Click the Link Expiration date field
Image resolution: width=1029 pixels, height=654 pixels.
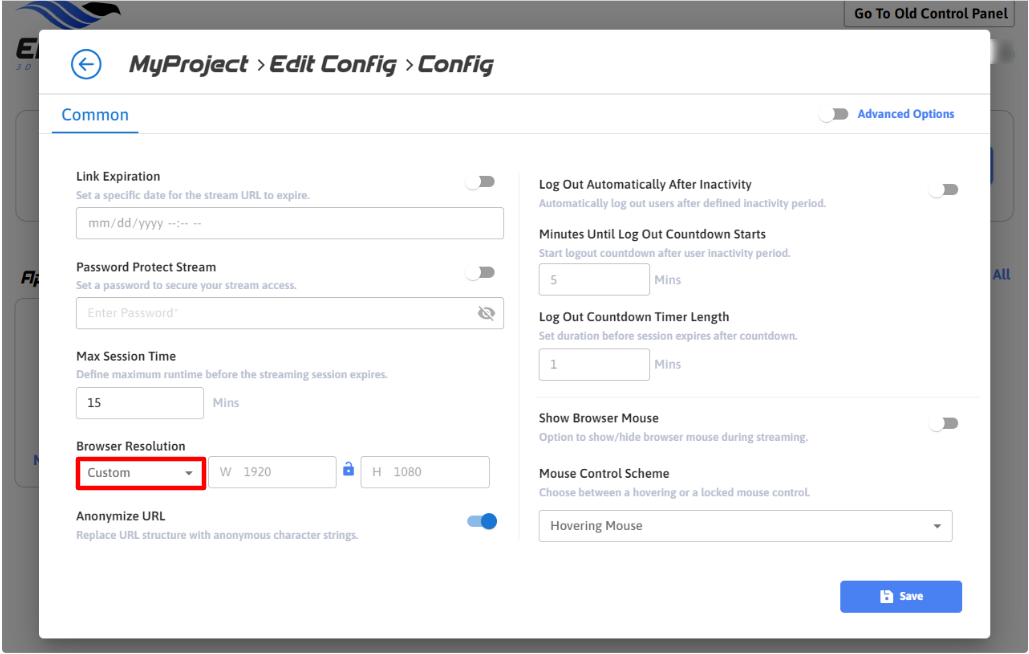point(289,224)
